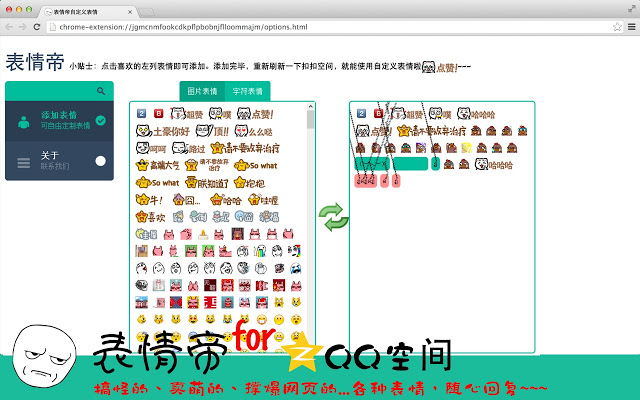Add the 喜欢 star sticker
The height and width of the screenshot is (400, 640).
150,216
